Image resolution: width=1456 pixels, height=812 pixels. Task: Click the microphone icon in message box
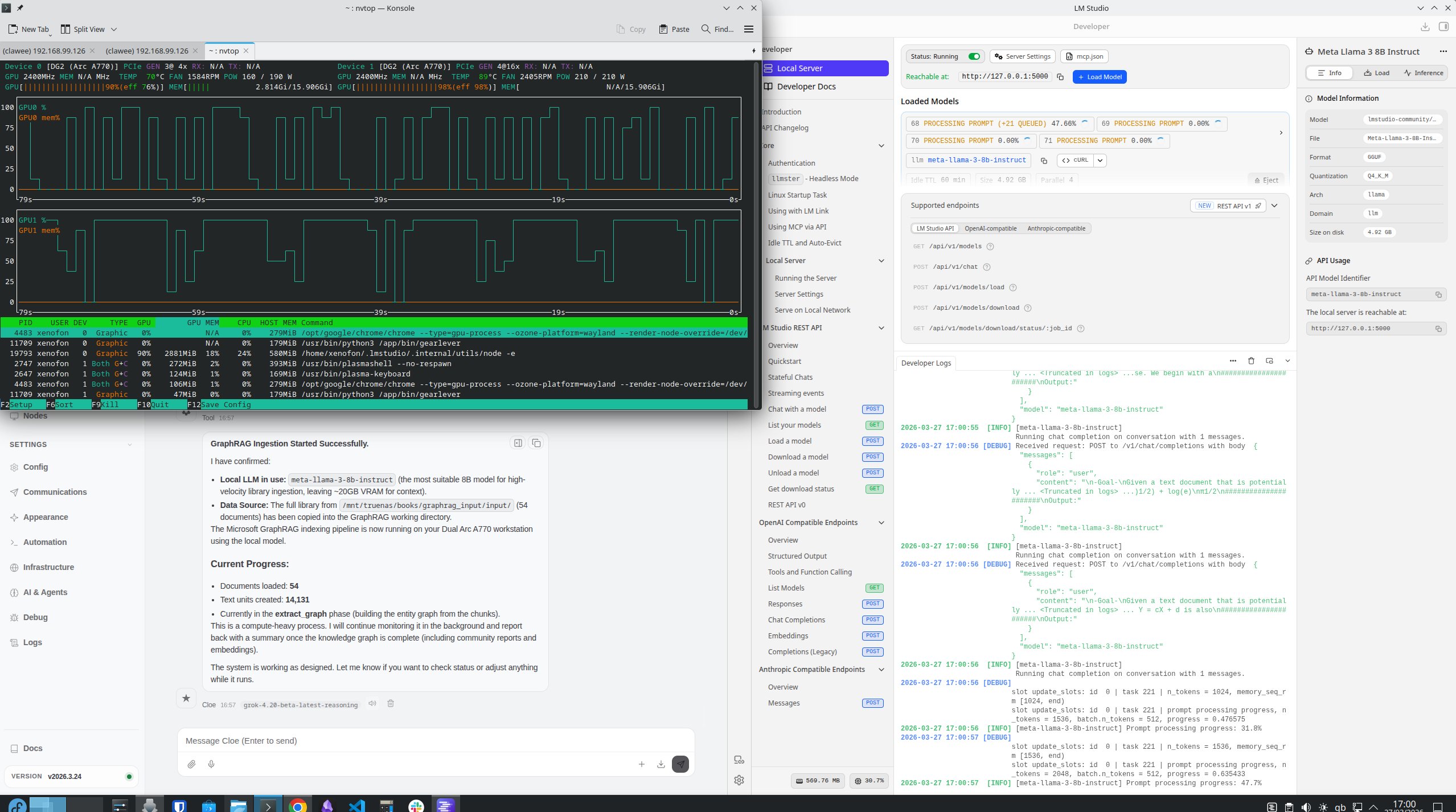pos(211,764)
